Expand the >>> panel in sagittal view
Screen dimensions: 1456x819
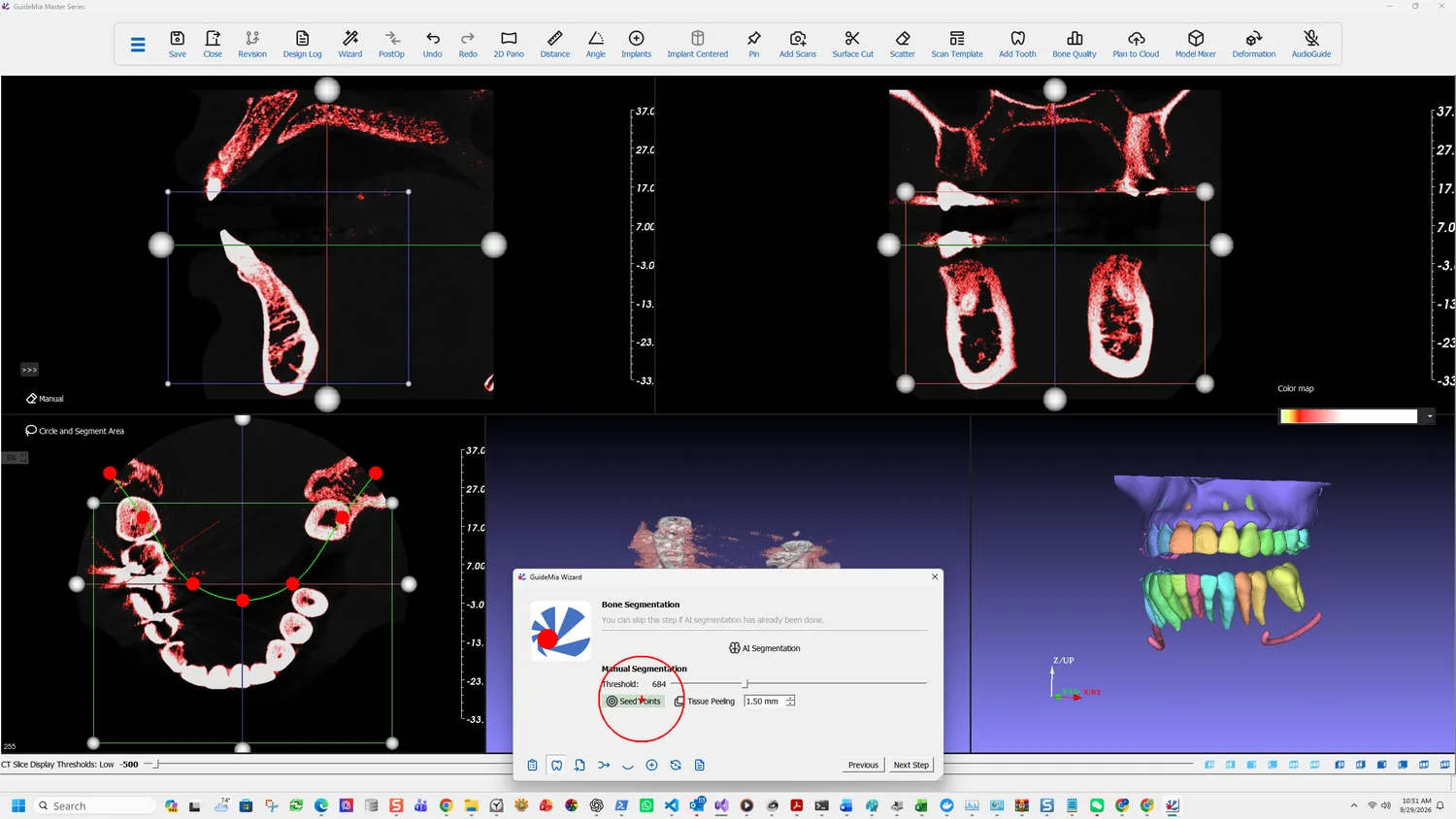pyautogui.click(x=29, y=370)
